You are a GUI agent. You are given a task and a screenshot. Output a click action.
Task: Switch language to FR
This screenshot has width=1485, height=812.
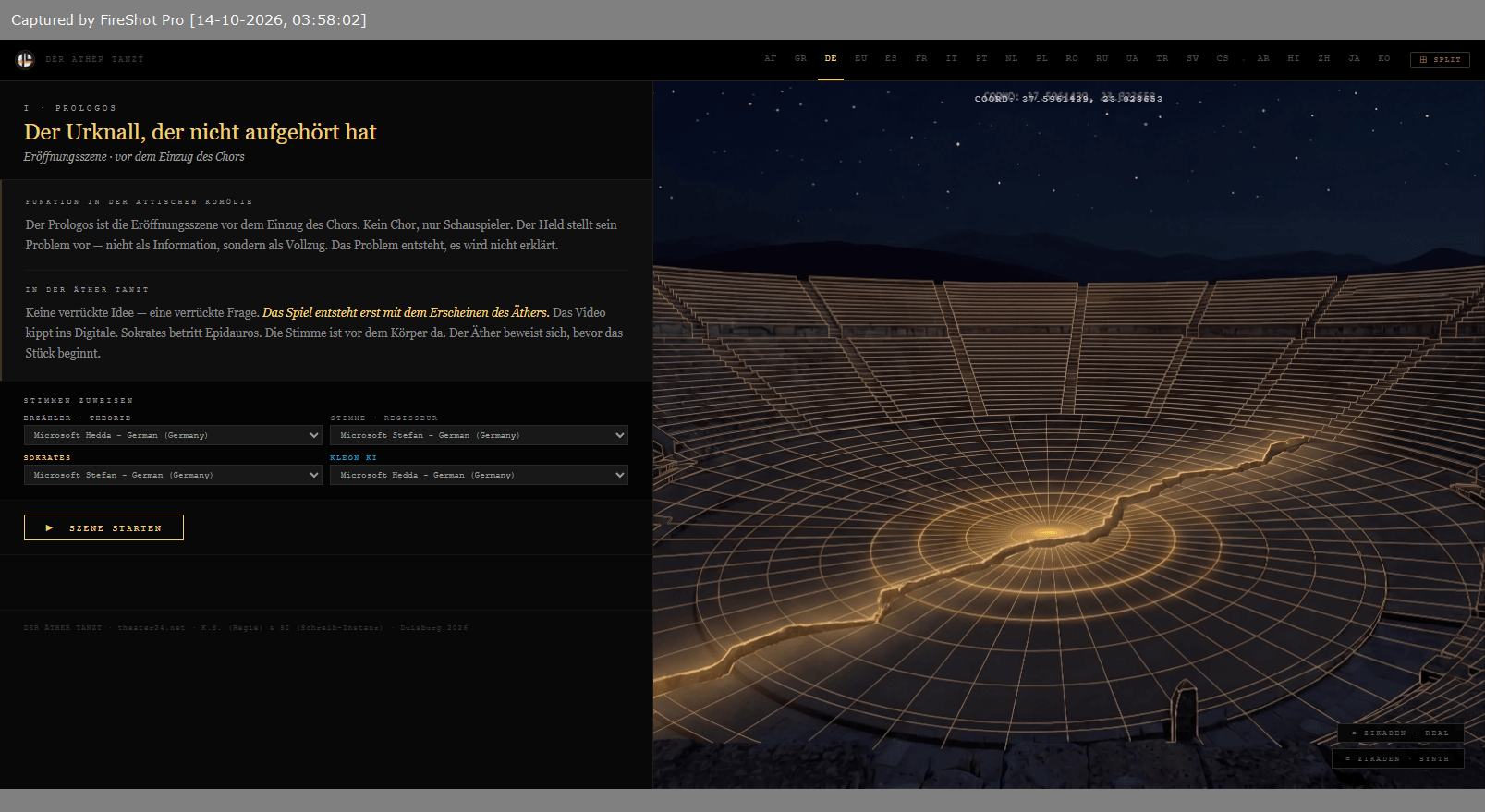click(921, 58)
